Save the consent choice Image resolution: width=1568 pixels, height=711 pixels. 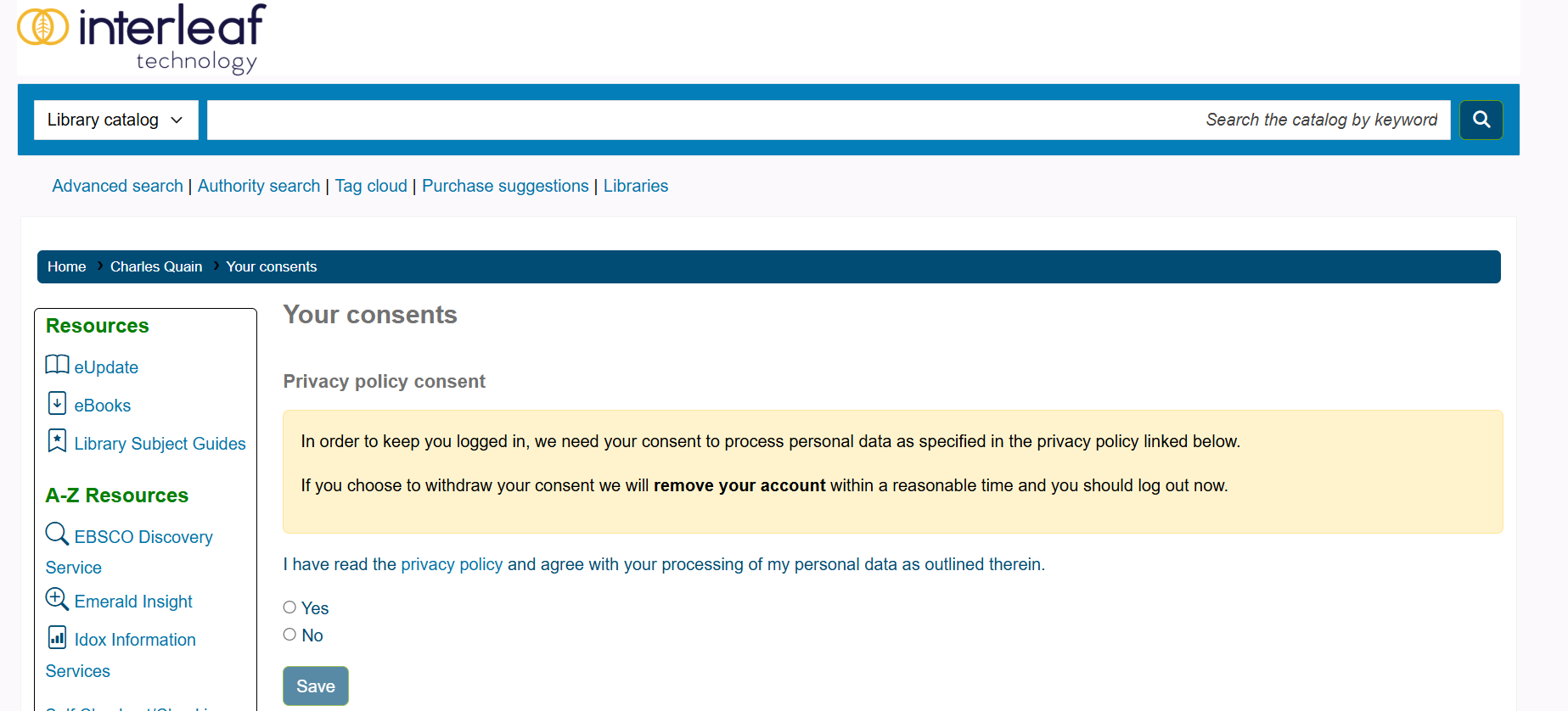pos(315,686)
